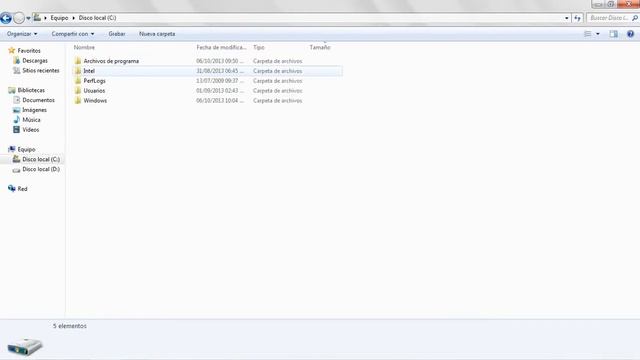The image size is (640, 360).
Task: Select the Usuarios folder name
Action: click(x=94, y=91)
